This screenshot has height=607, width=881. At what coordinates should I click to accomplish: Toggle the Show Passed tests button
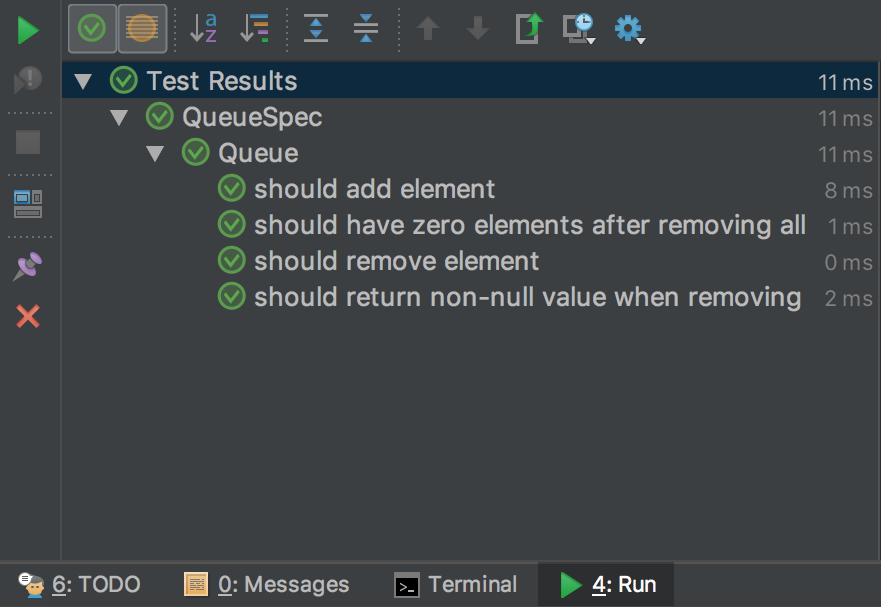(92, 29)
